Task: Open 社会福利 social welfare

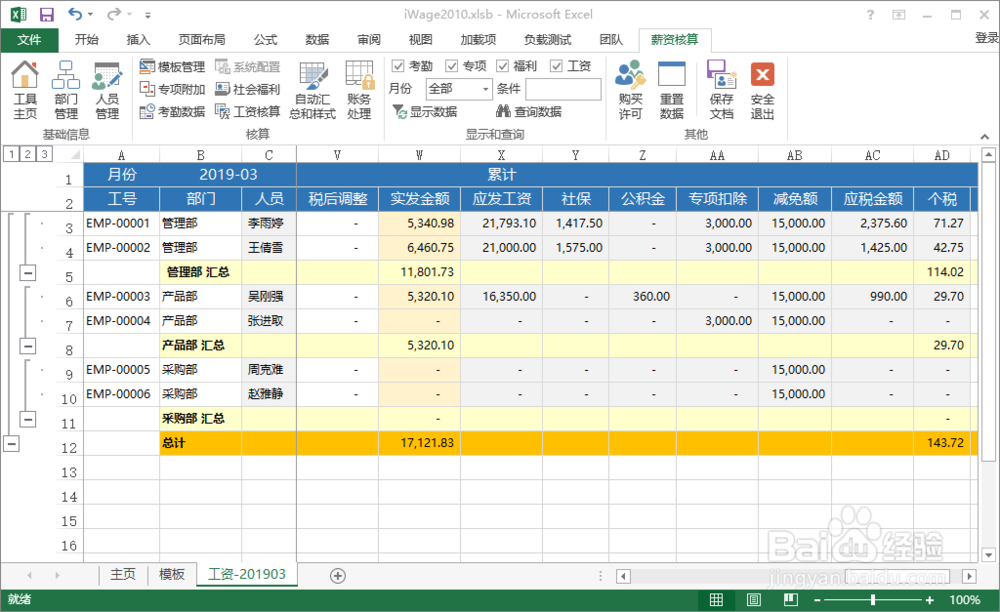Action: (x=248, y=89)
